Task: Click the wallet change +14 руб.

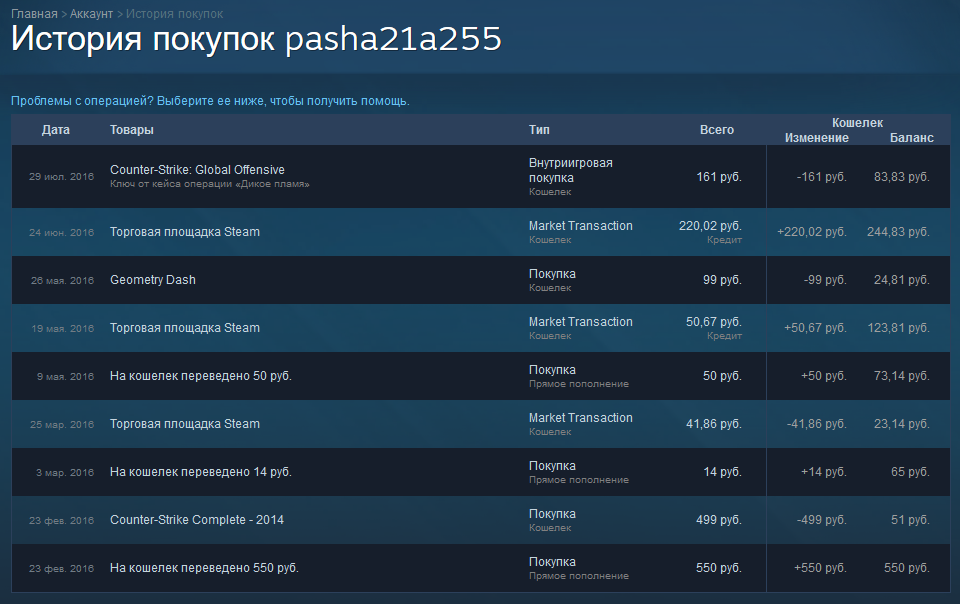Action: point(824,472)
